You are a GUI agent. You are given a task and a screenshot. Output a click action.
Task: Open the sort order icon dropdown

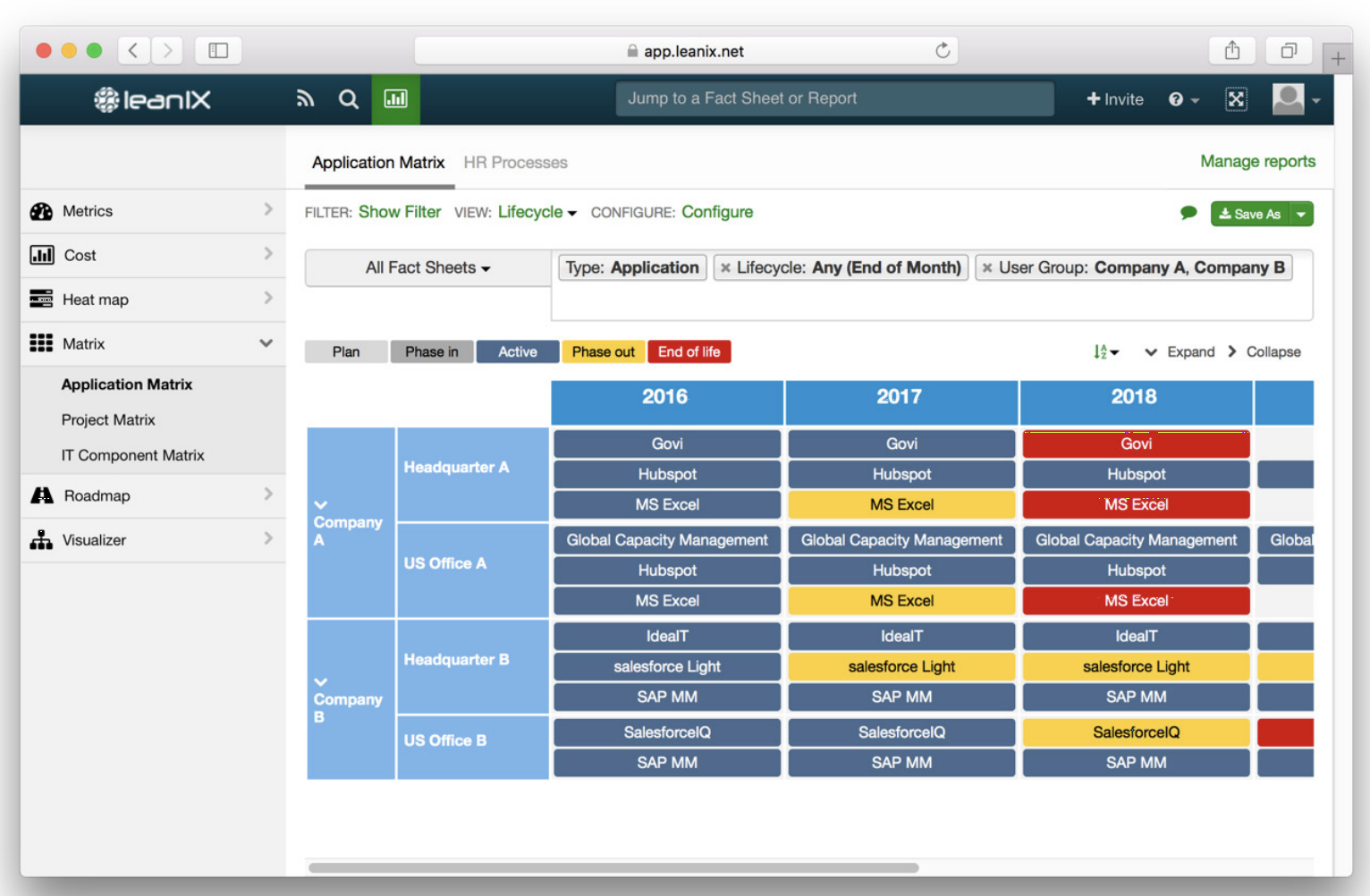click(1106, 352)
